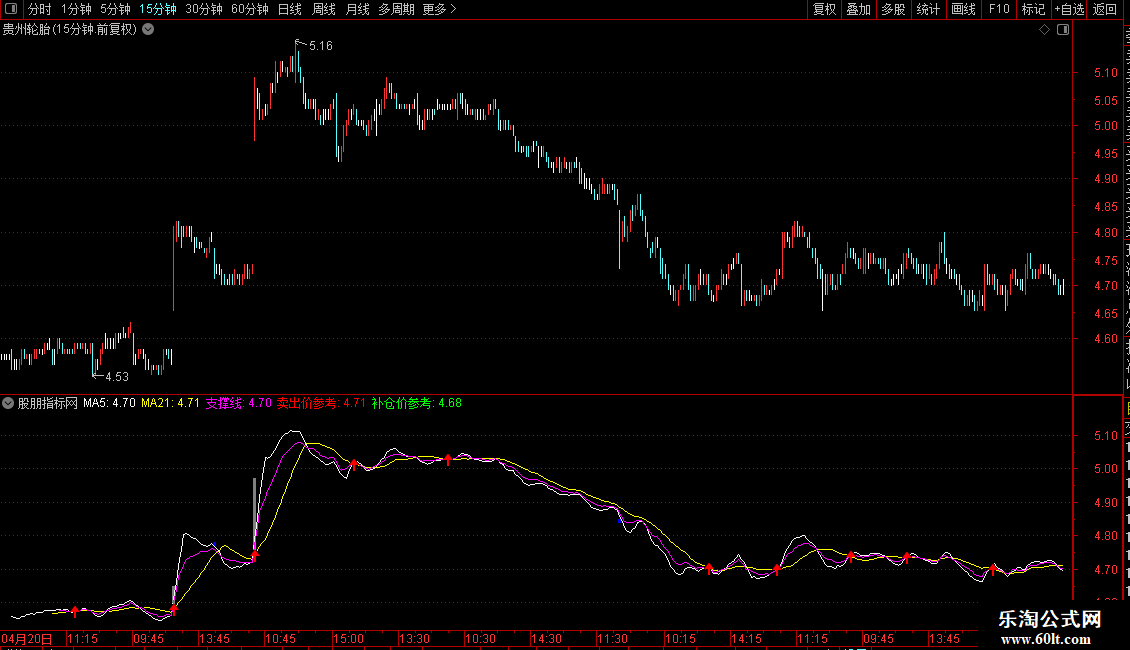Click the MA21: 4.71 indicator value
Image resolution: width=1130 pixels, height=650 pixels.
(x=170, y=403)
